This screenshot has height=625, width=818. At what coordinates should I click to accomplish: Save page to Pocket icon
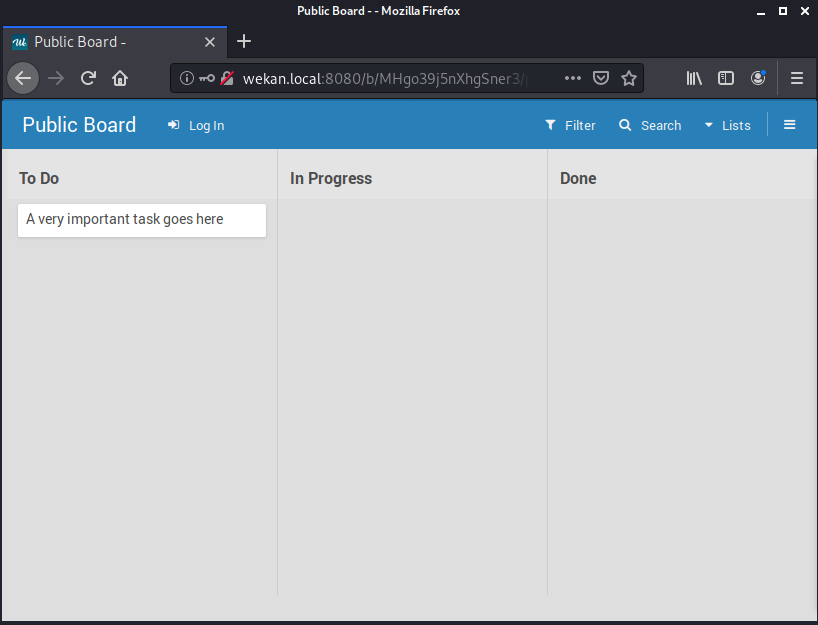coord(601,78)
